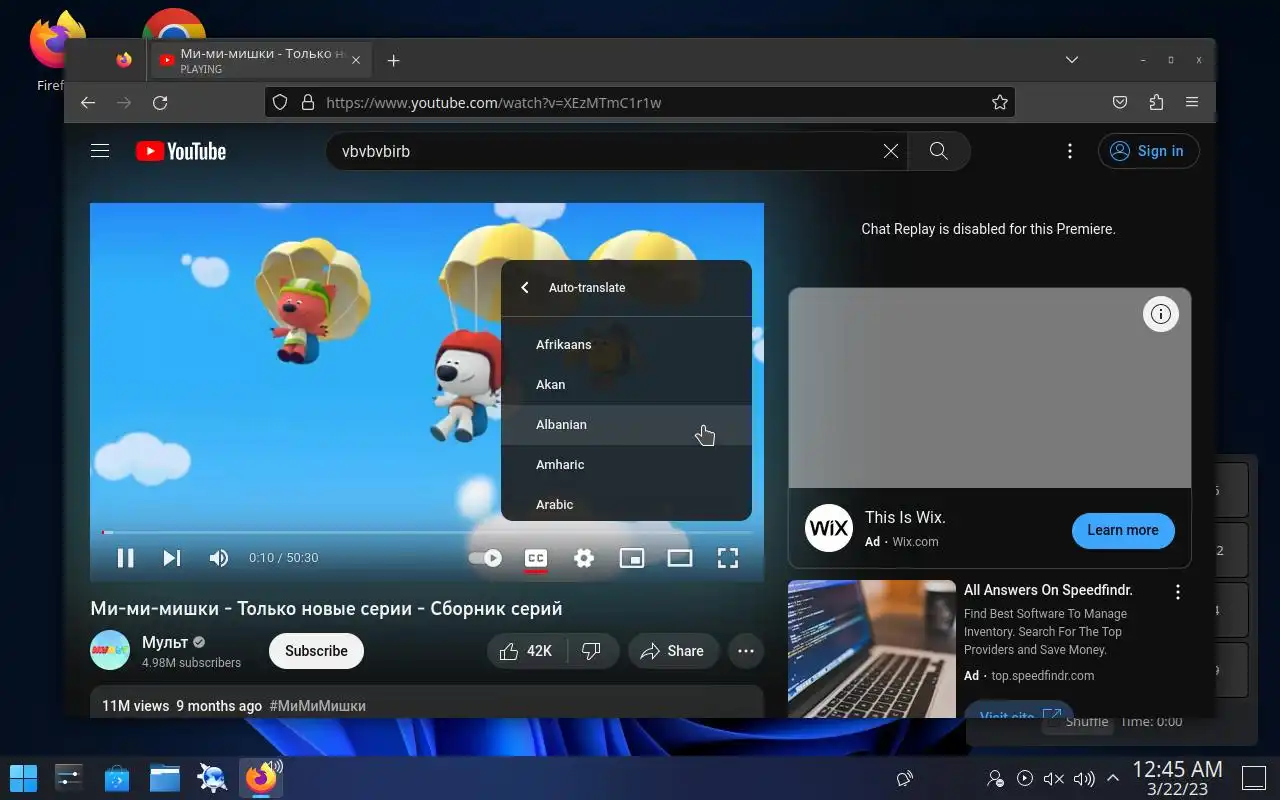Screen dimensions: 1280x800
Task: Open a new browser tab
Action: [x=393, y=61]
